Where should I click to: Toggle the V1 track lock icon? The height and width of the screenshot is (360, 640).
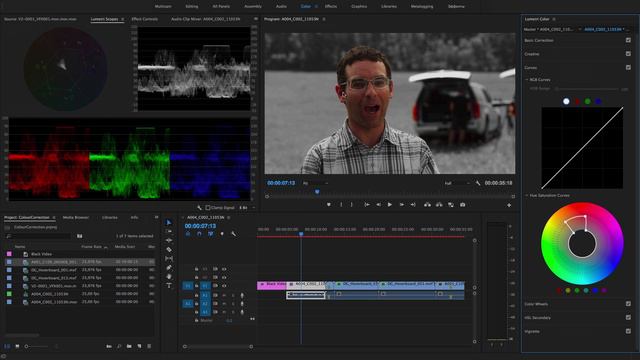[x=196, y=286]
